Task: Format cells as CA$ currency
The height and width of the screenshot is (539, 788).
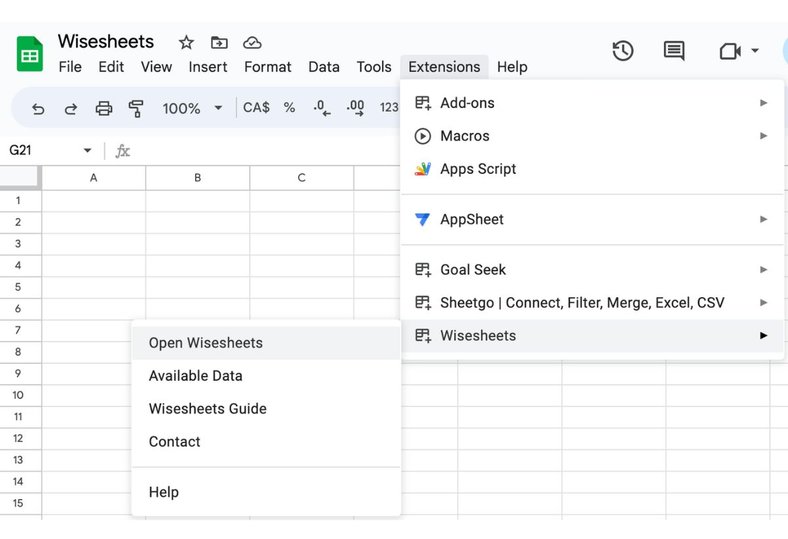Action: coord(256,107)
